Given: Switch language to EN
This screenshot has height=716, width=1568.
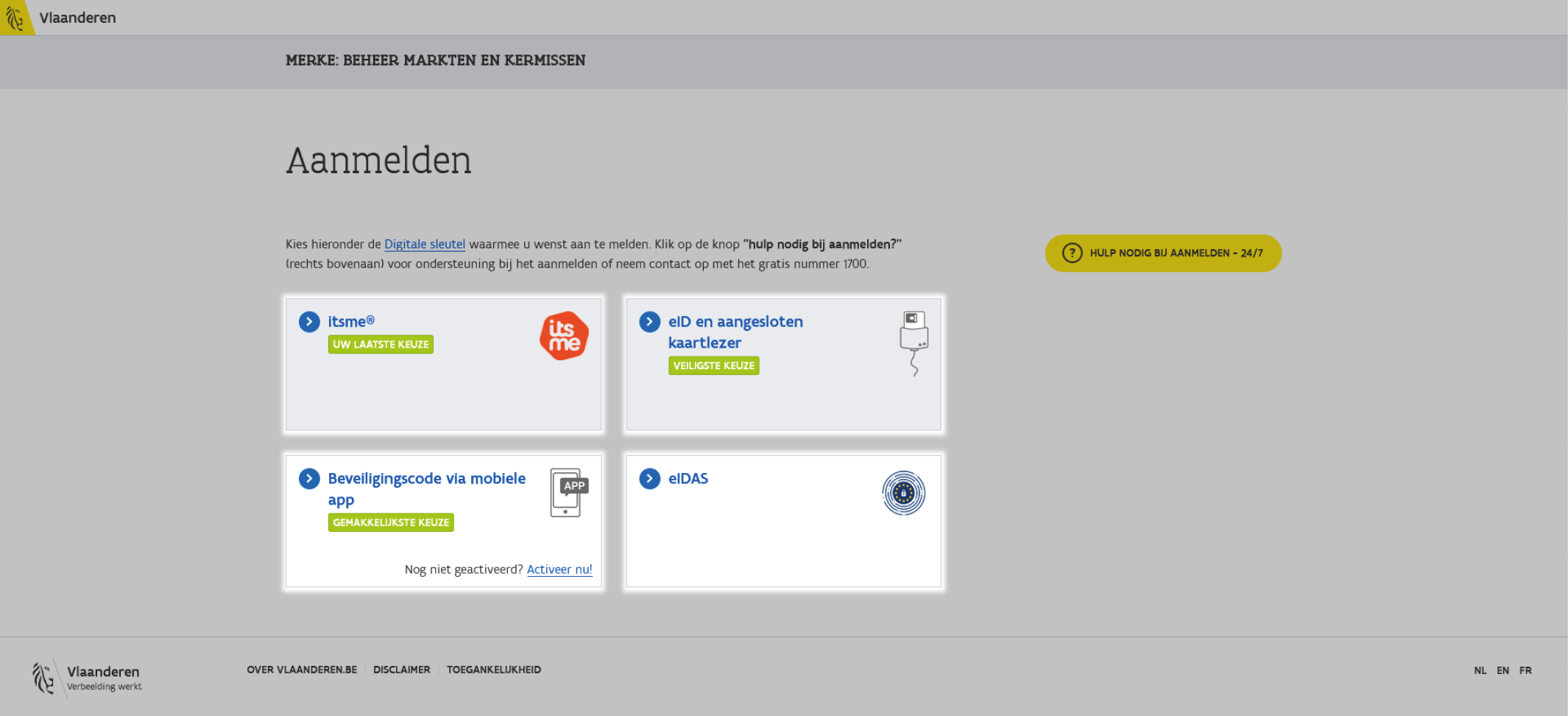Looking at the screenshot, I should tap(1502, 670).
